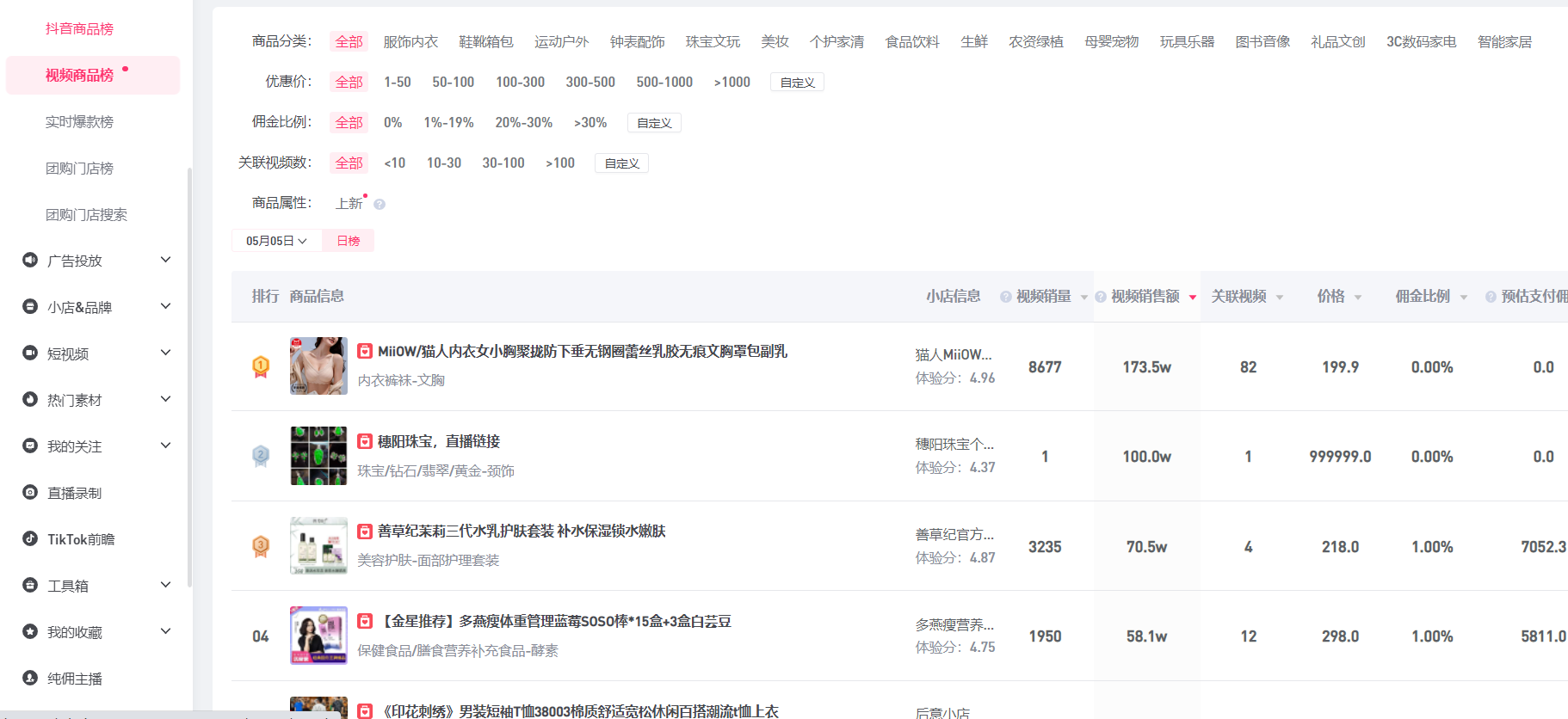Toggle the 上新 product attribute filter
The image size is (1568, 719).
(x=349, y=203)
